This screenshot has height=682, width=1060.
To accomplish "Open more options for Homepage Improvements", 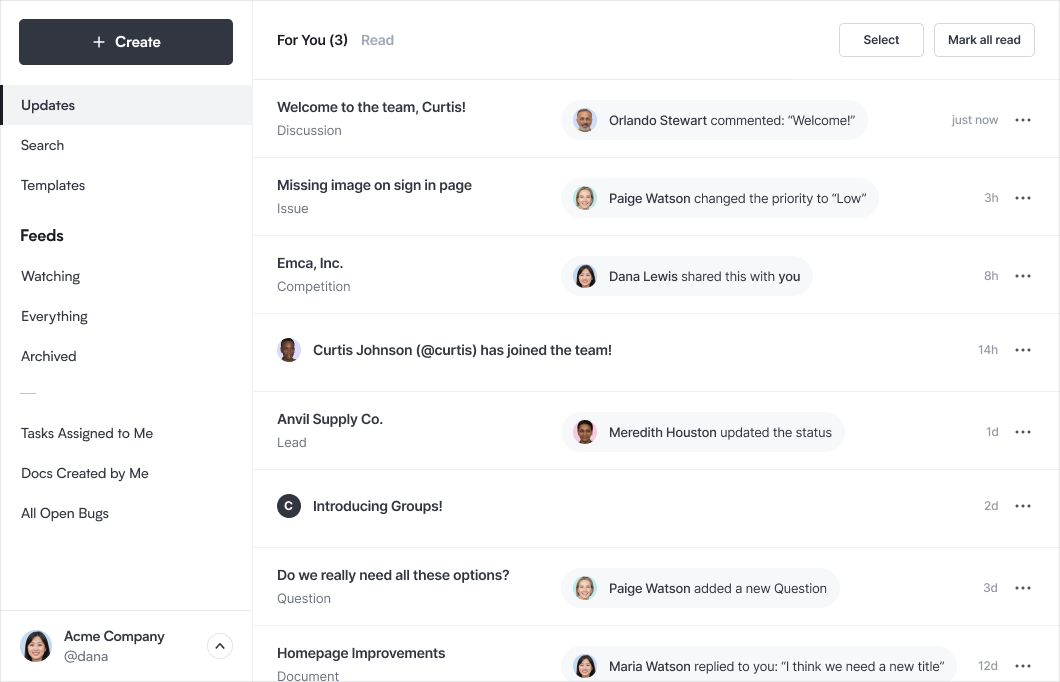I will (x=1022, y=665).
